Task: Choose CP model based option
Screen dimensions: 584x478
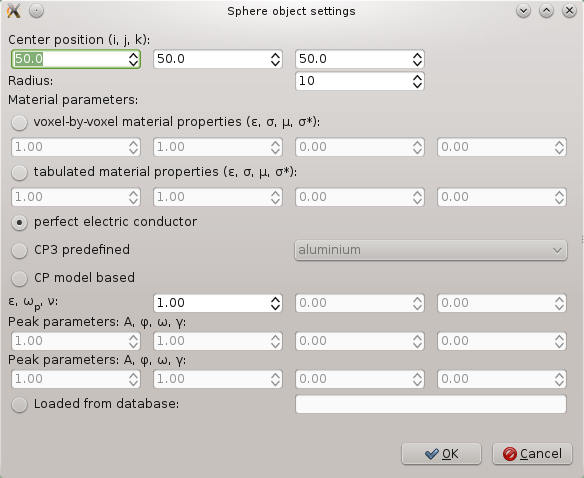Action: click(19, 278)
